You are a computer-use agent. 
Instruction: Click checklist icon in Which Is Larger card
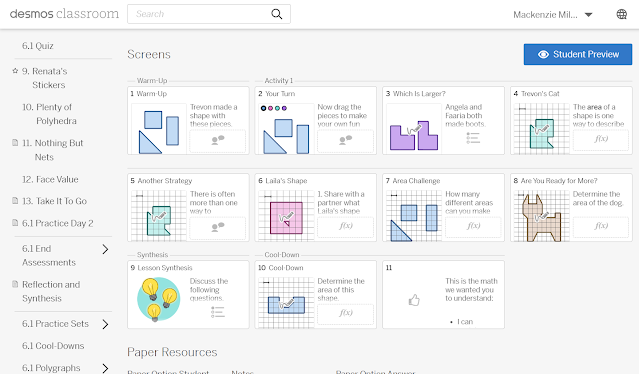point(473,139)
